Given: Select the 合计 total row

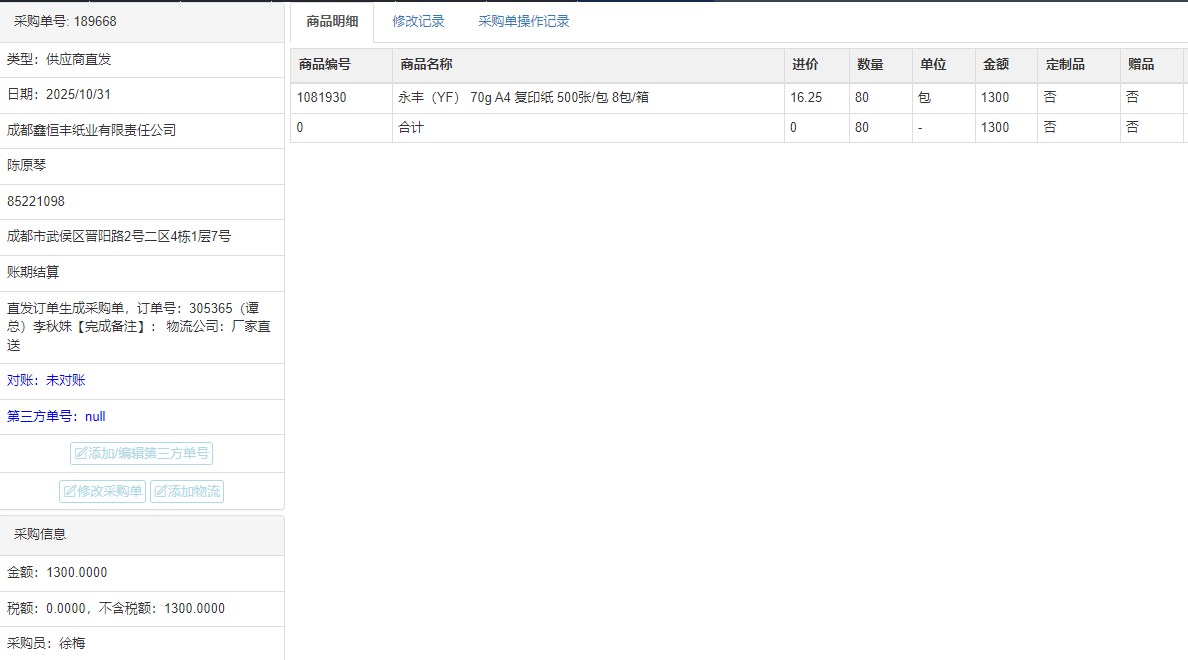Looking at the screenshot, I should click(411, 128).
